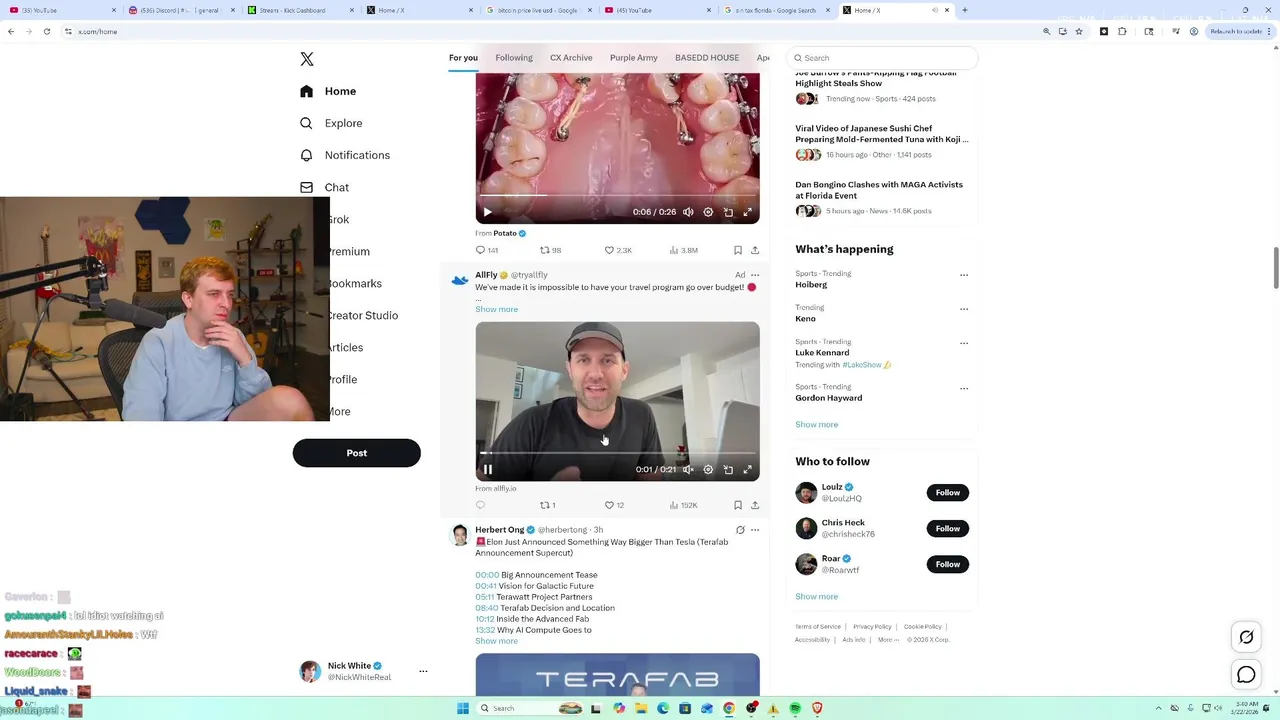Image resolution: width=1280 pixels, height=720 pixels.
Task: Switch to the Kick Dashboard browser tab
Action: 299,10
